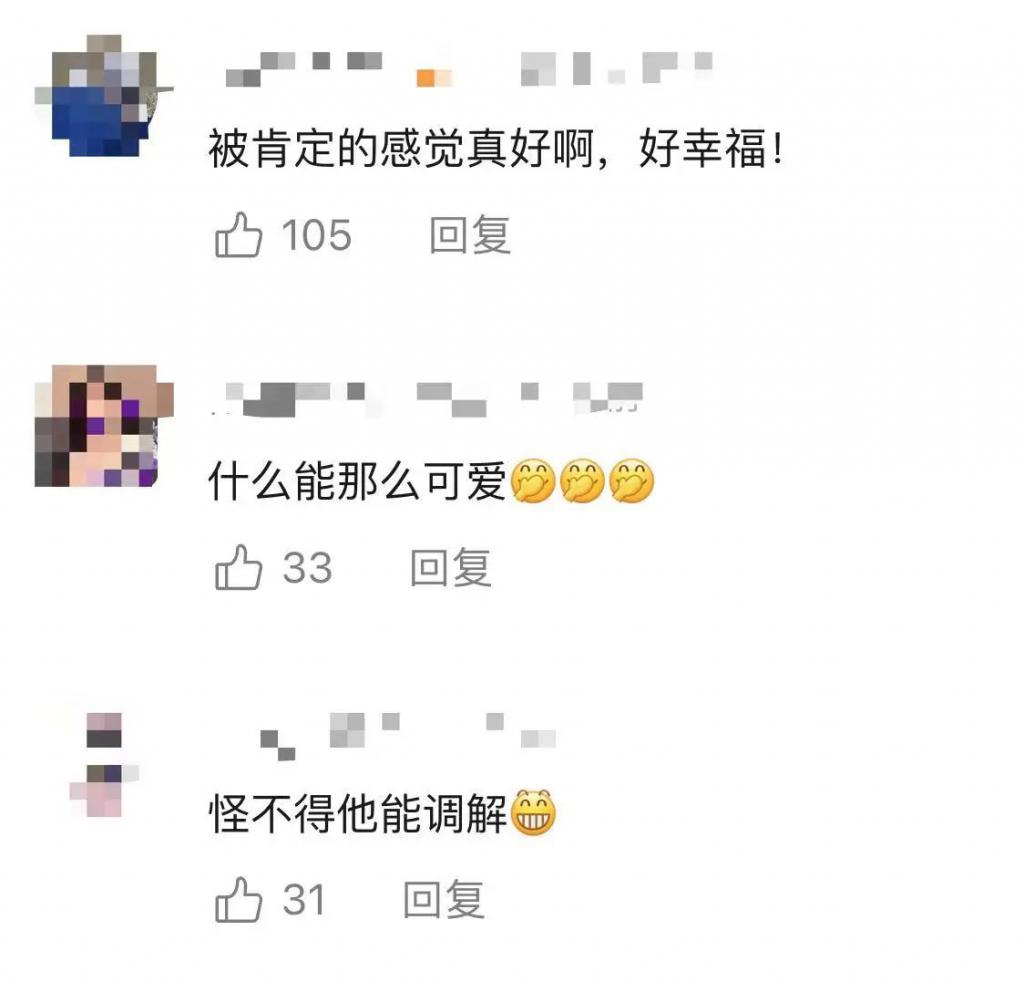This screenshot has height=992, width=1024.
Task: Reply to the '被肯定的感觉真好啊' comment
Action: (x=470, y=234)
